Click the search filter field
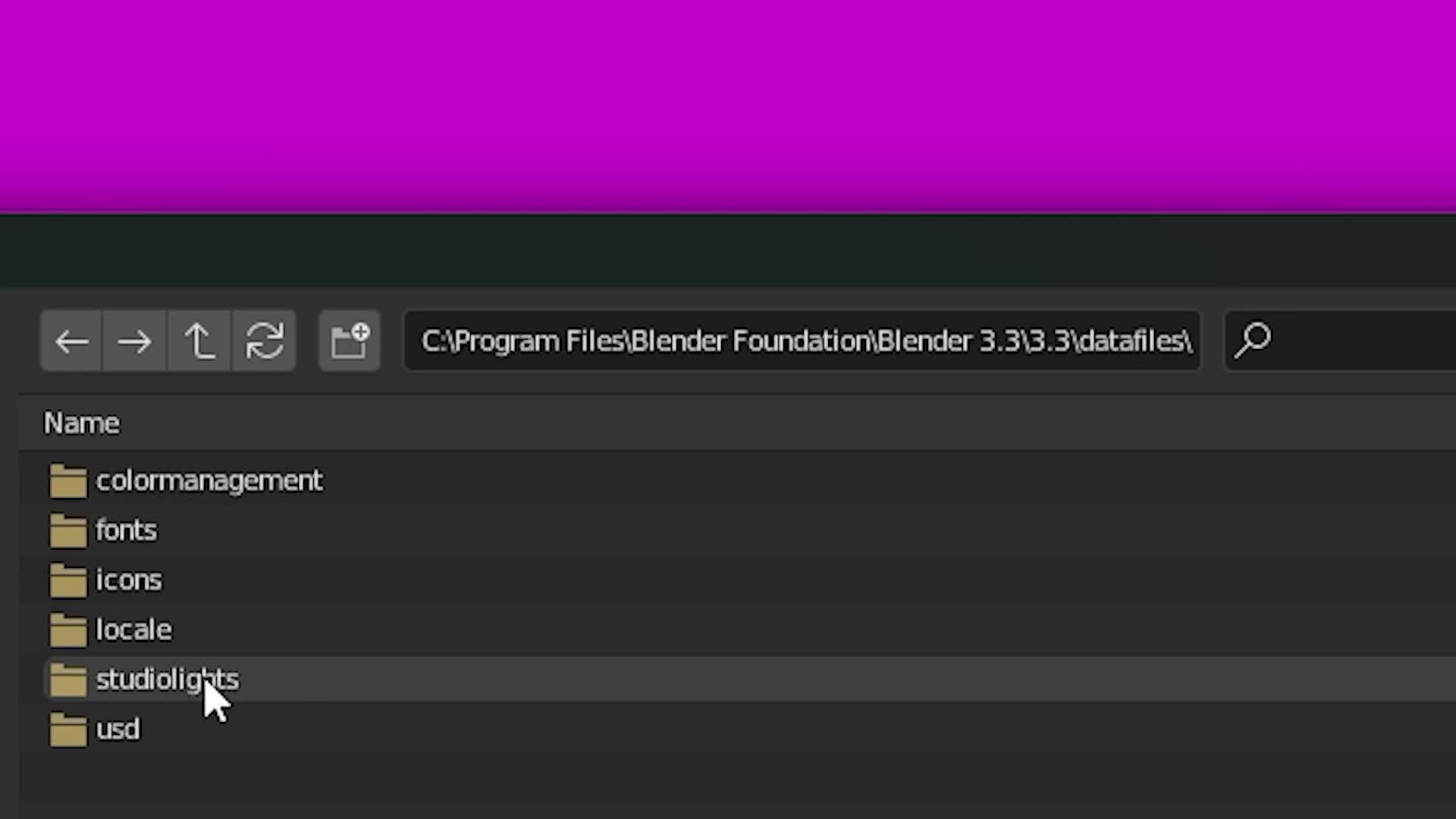The image size is (1456, 819). [1340, 341]
